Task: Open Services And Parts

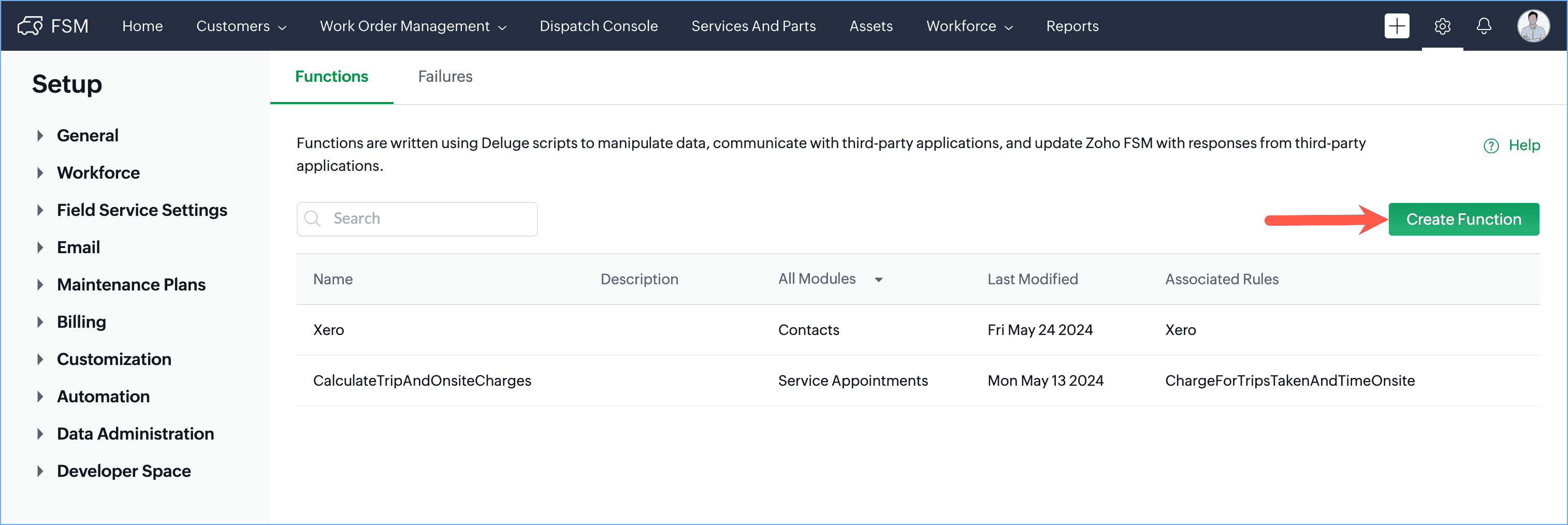Action: click(753, 26)
